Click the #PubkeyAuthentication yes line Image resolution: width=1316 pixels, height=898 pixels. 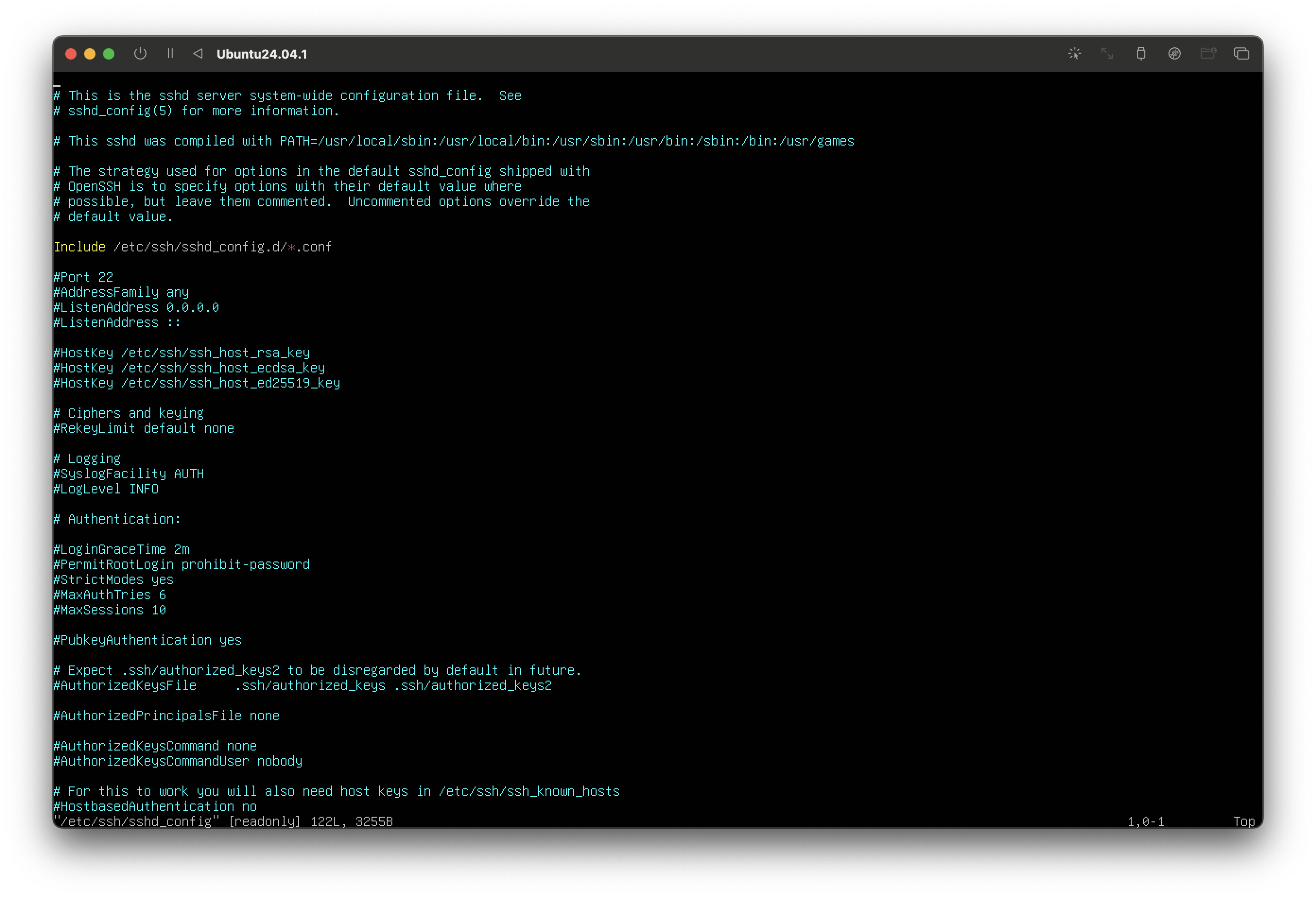tap(147, 640)
